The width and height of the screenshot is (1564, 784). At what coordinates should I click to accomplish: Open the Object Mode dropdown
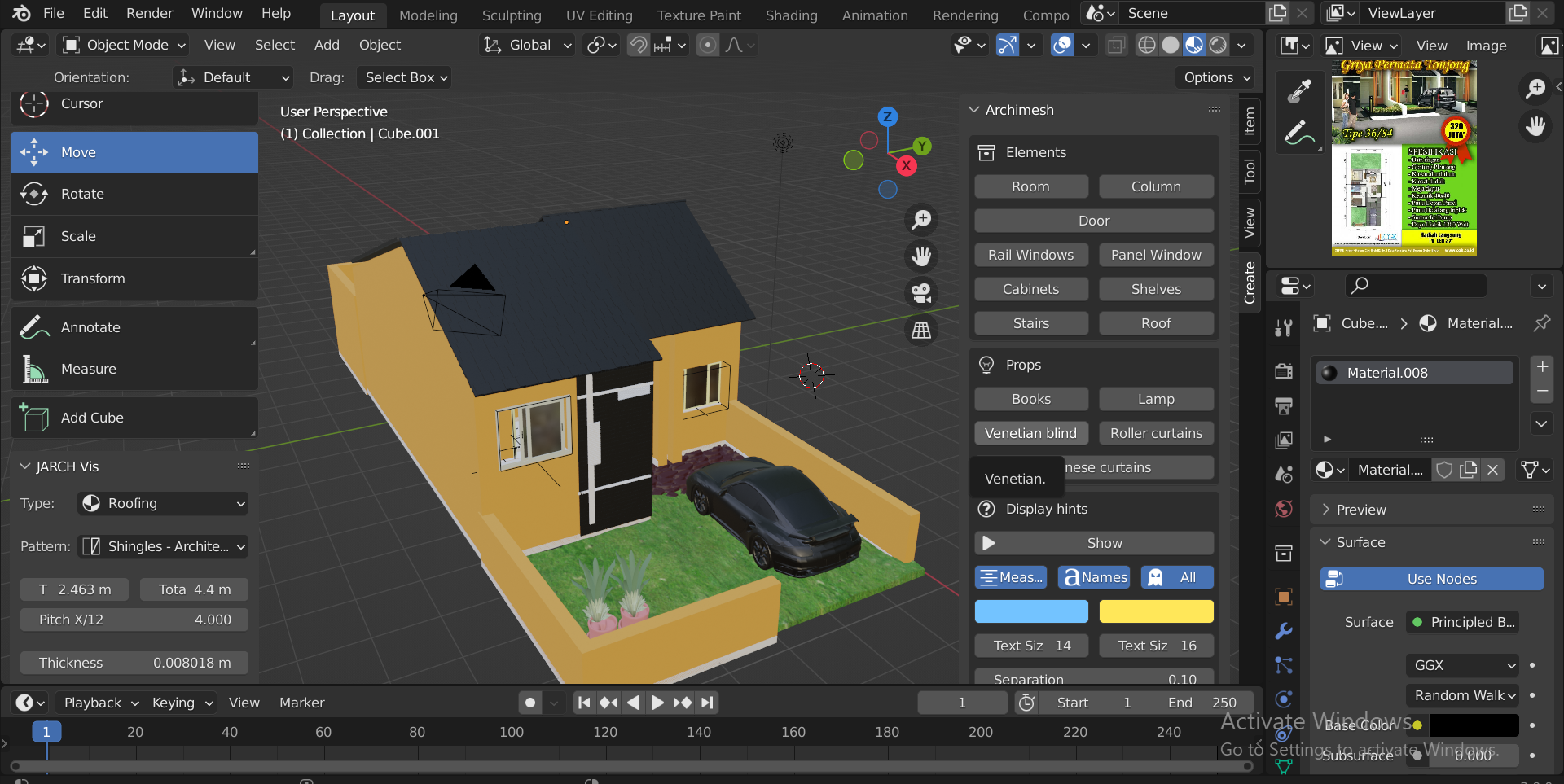pyautogui.click(x=125, y=45)
